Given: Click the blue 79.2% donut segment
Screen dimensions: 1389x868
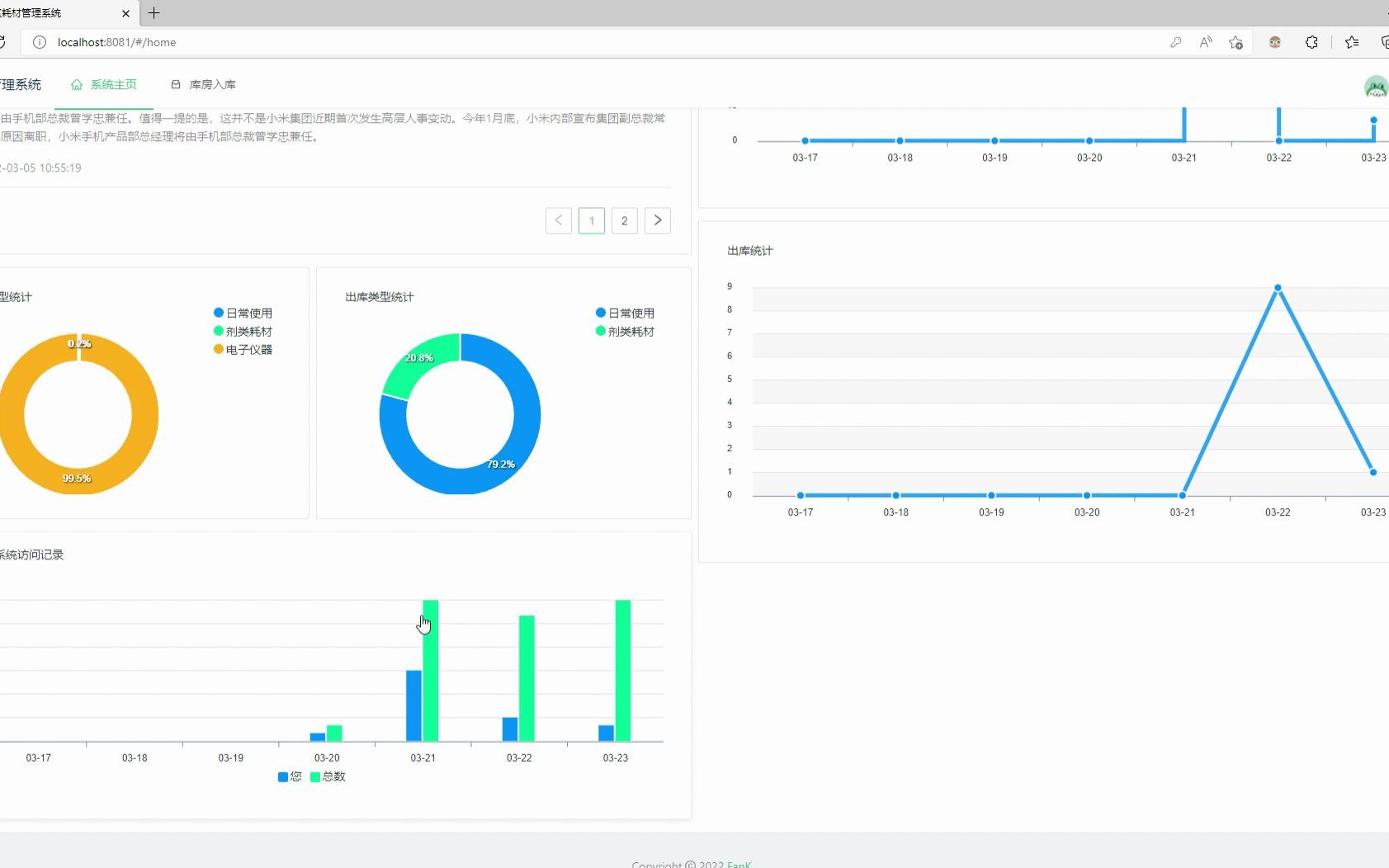Looking at the screenshot, I should [500, 465].
